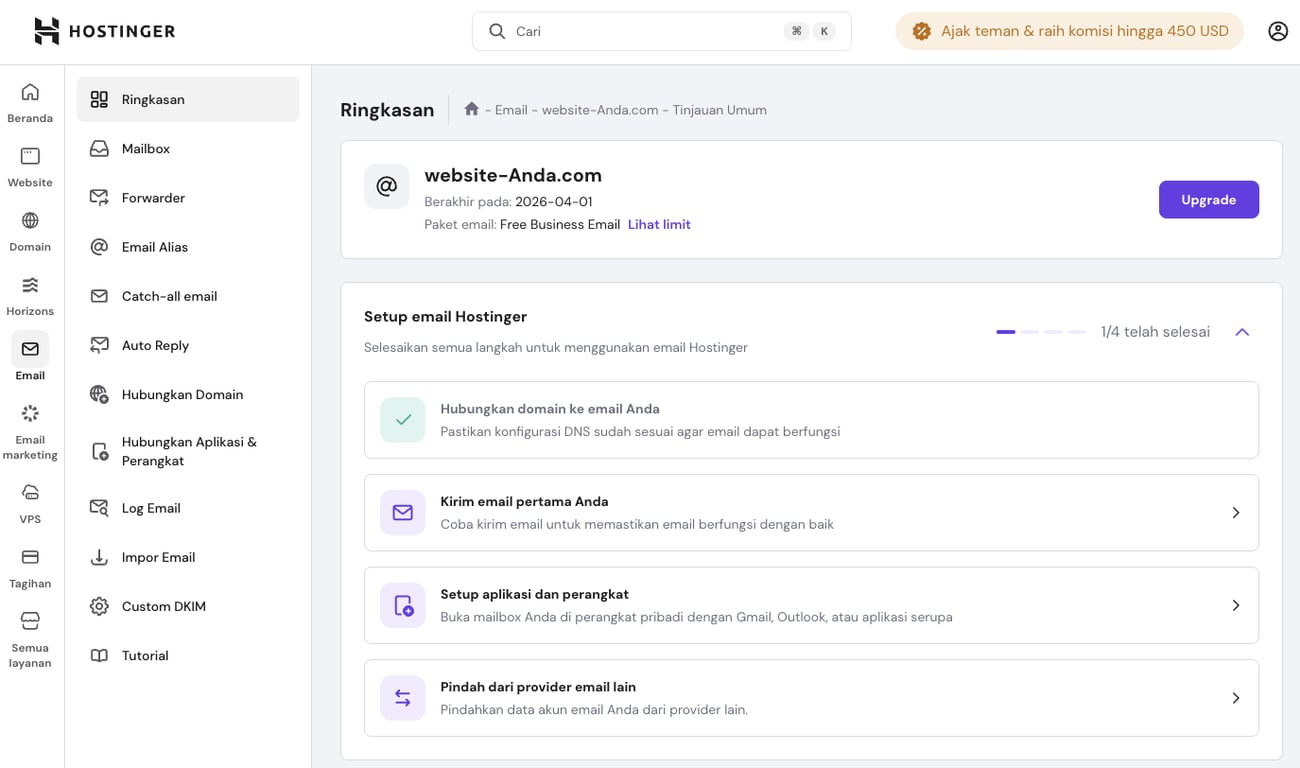
Task: Click the Hostinger logo
Action: coord(104,31)
